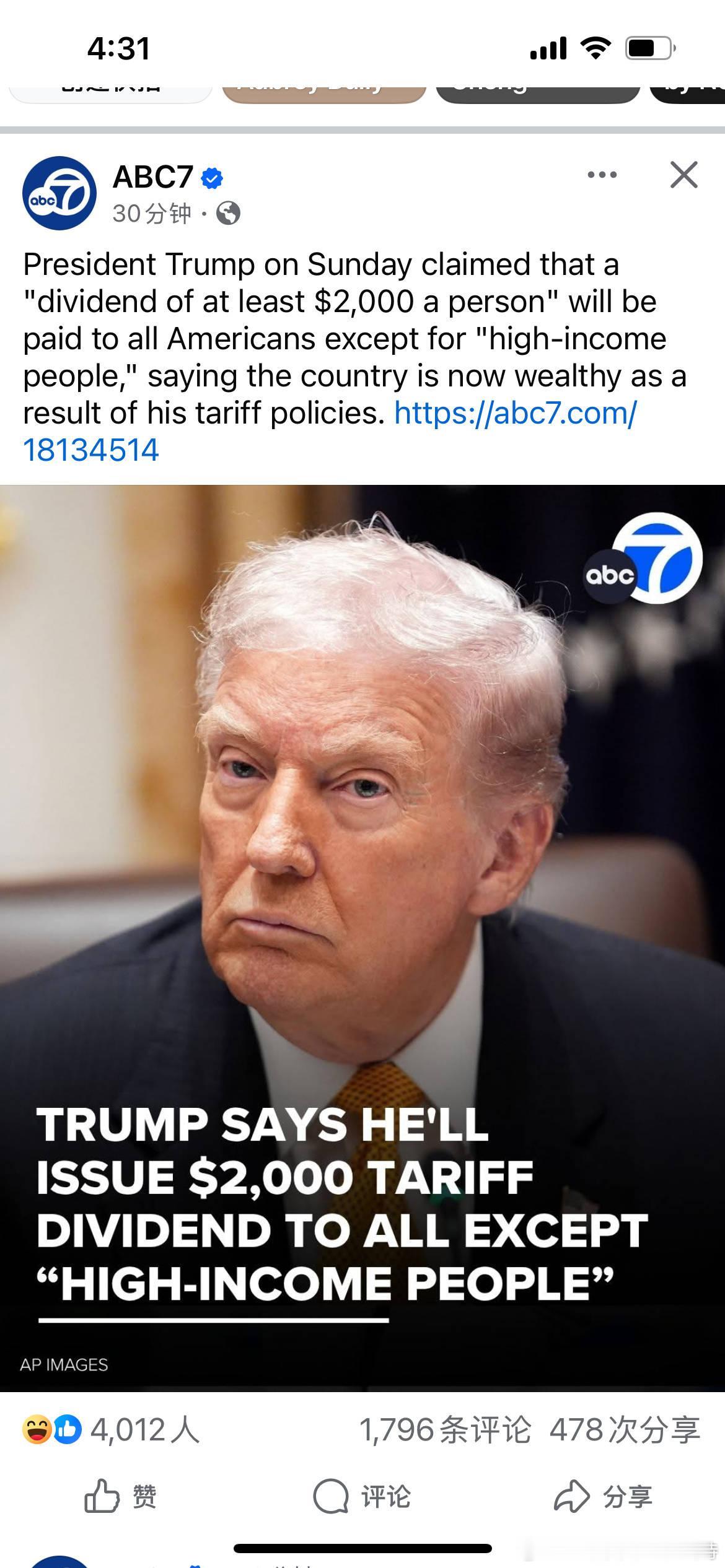725x1568 pixels.
Task: Open the 1,796条评论 comments count
Action: pos(445,1430)
